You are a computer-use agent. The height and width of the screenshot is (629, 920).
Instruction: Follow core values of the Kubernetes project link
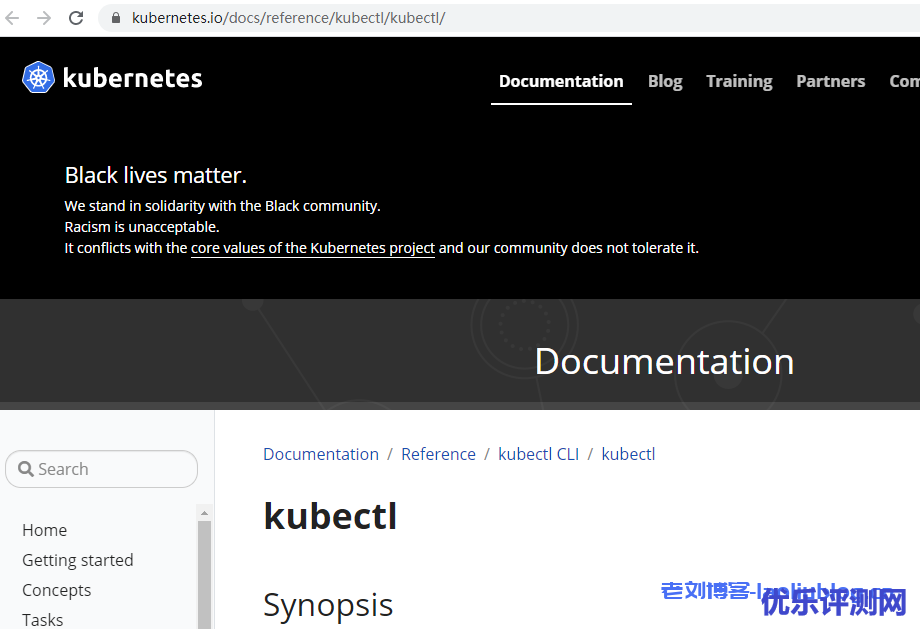point(313,248)
